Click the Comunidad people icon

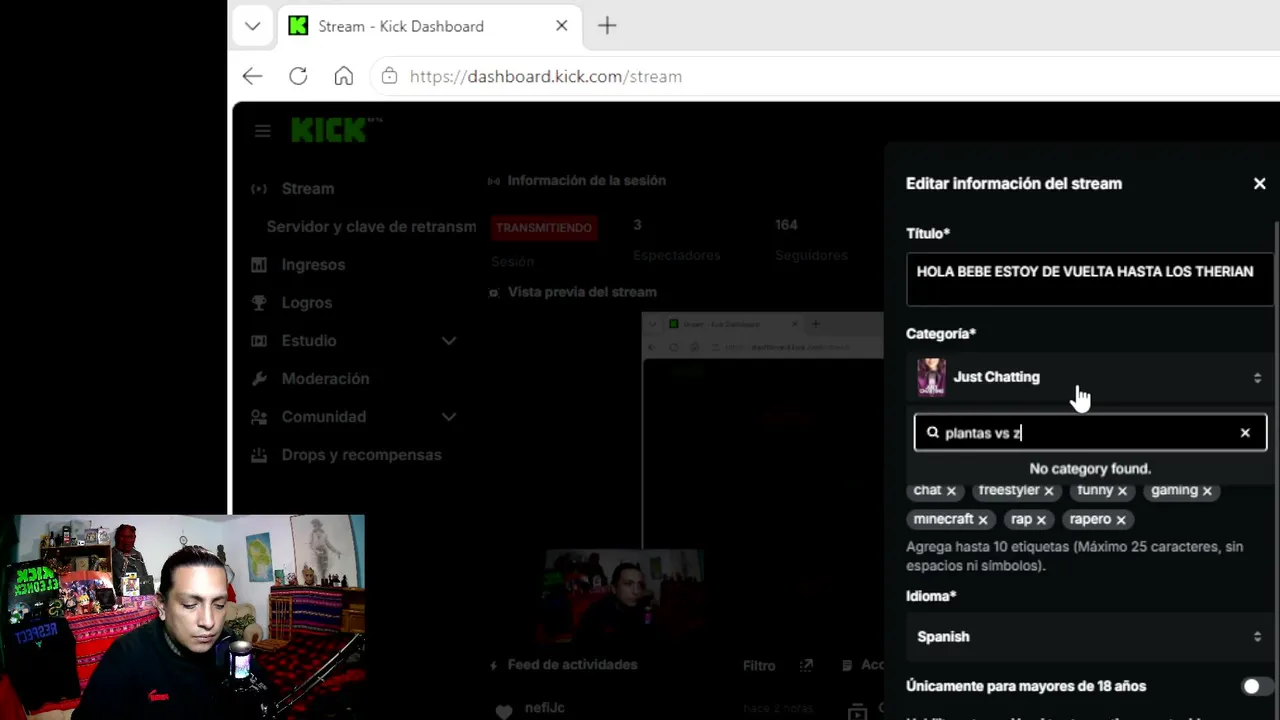(259, 417)
